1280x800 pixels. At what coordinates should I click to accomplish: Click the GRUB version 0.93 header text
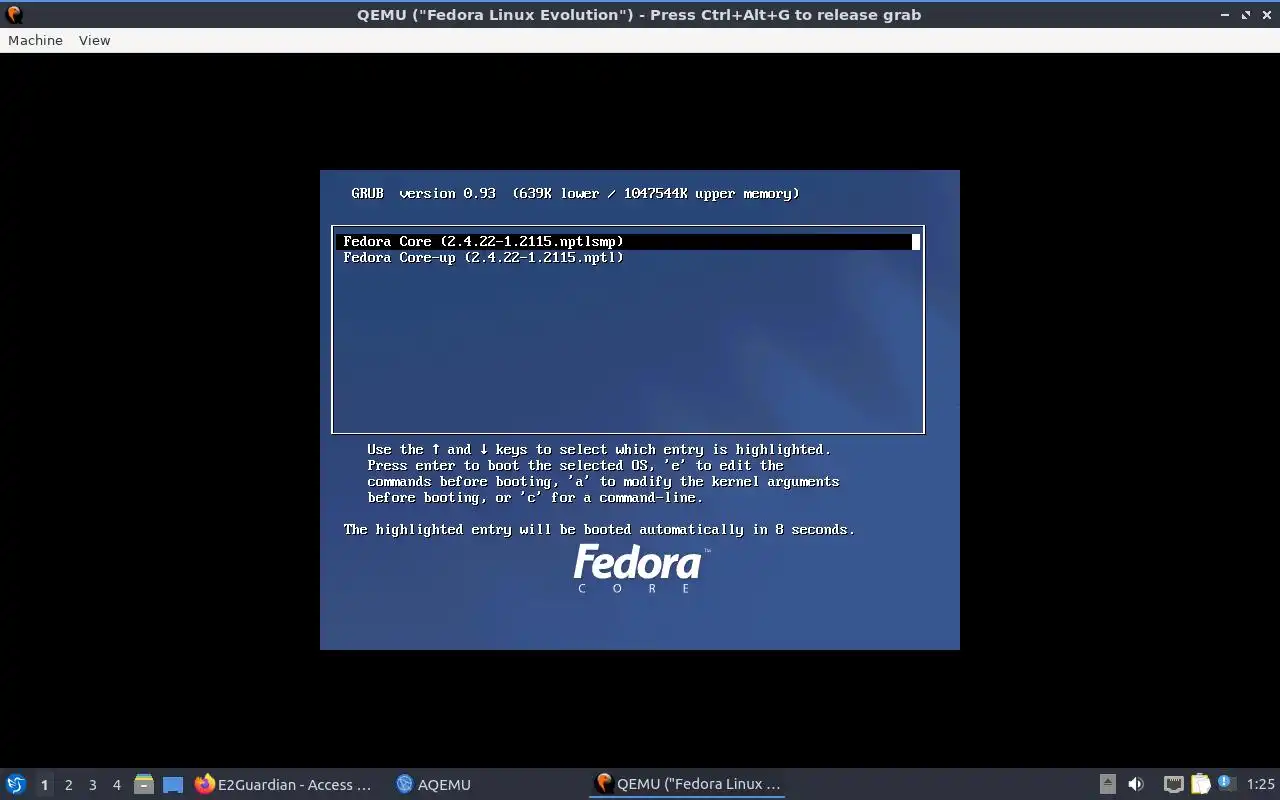pyautogui.click(x=575, y=193)
